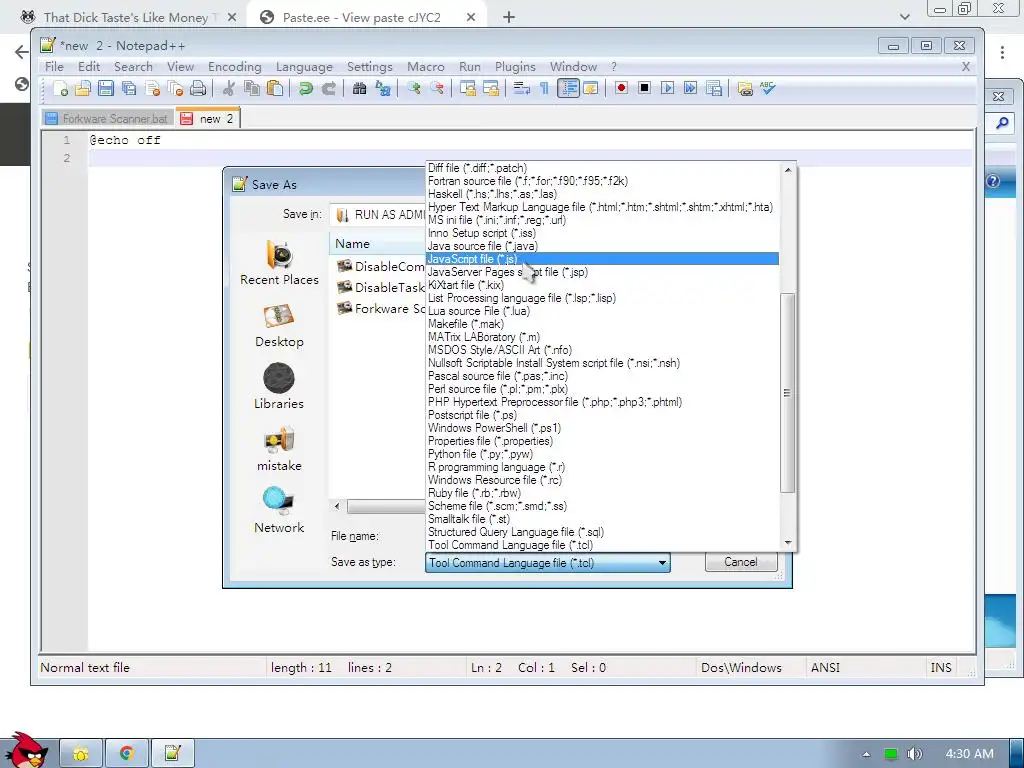Choose Java source file (*.java) option

(x=601, y=246)
